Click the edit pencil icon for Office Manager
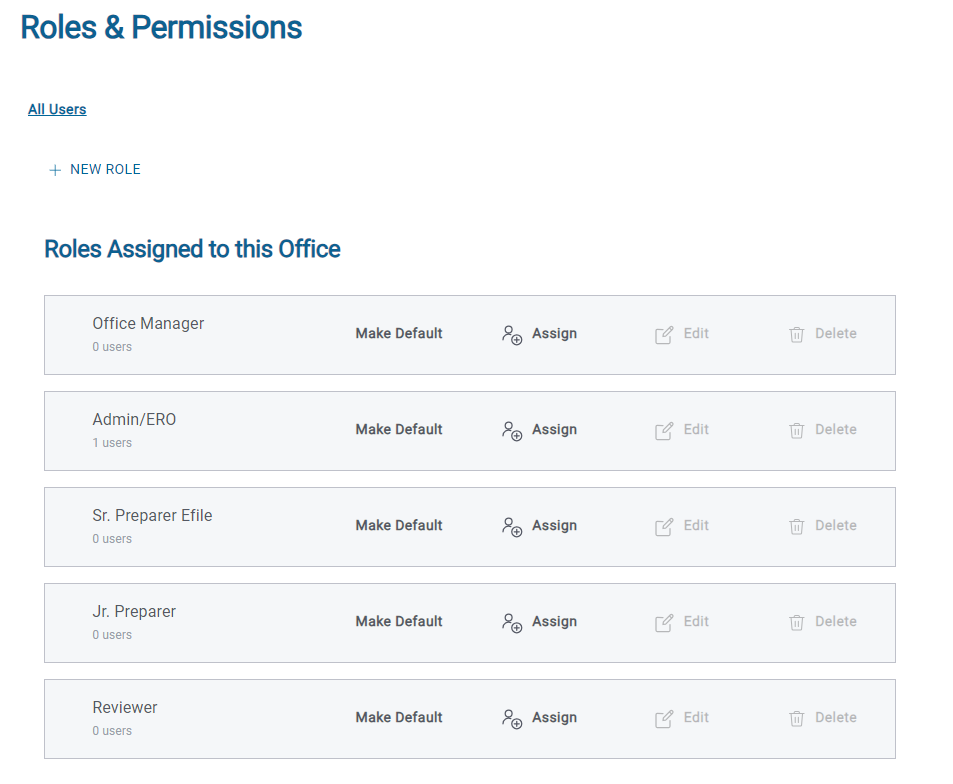This screenshot has height=784, width=953. click(664, 335)
